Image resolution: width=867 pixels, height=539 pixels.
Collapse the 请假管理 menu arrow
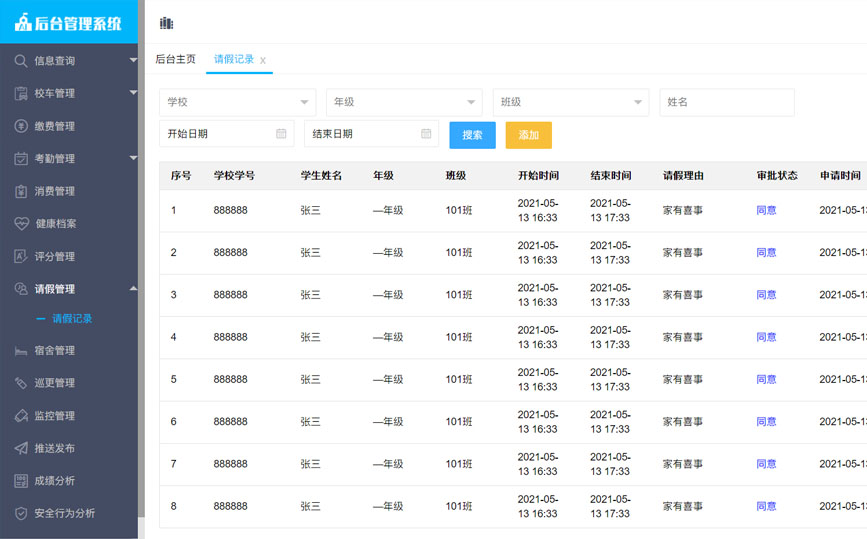coord(133,288)
